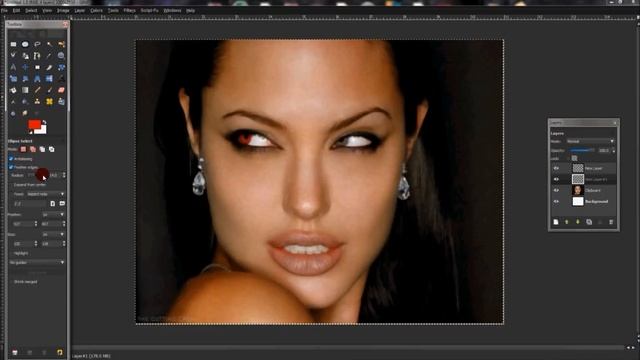640x360 pixels.
Task: Select the Text tool
Action: 61,78
